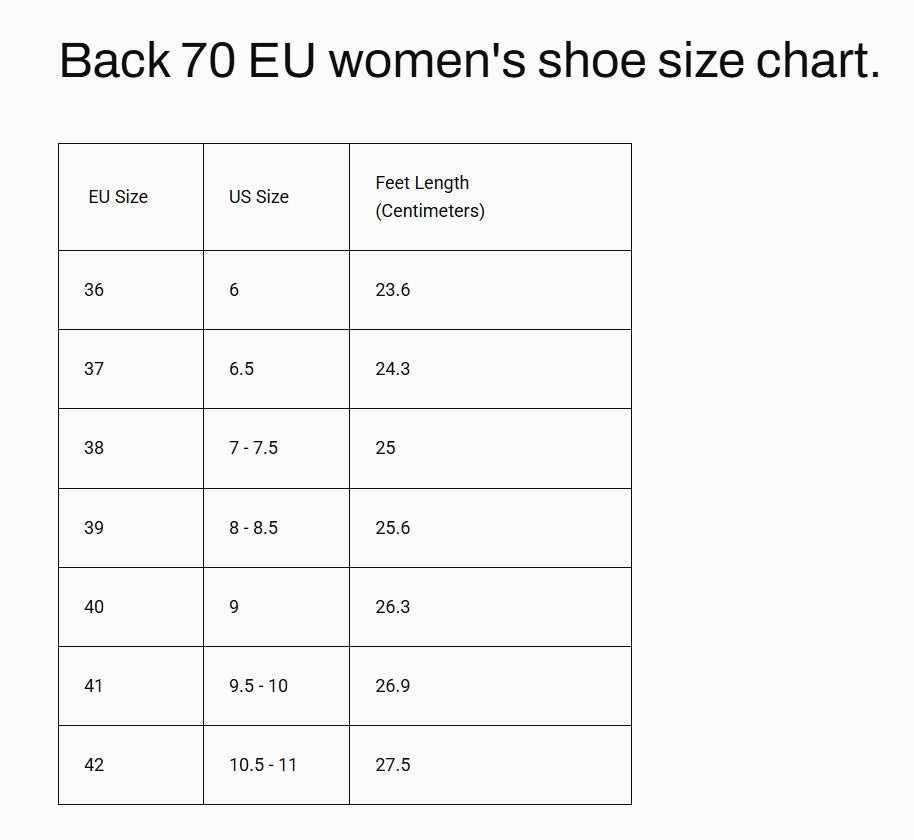
Task: Select EU size 37 in the table
Action: (94, 369)
